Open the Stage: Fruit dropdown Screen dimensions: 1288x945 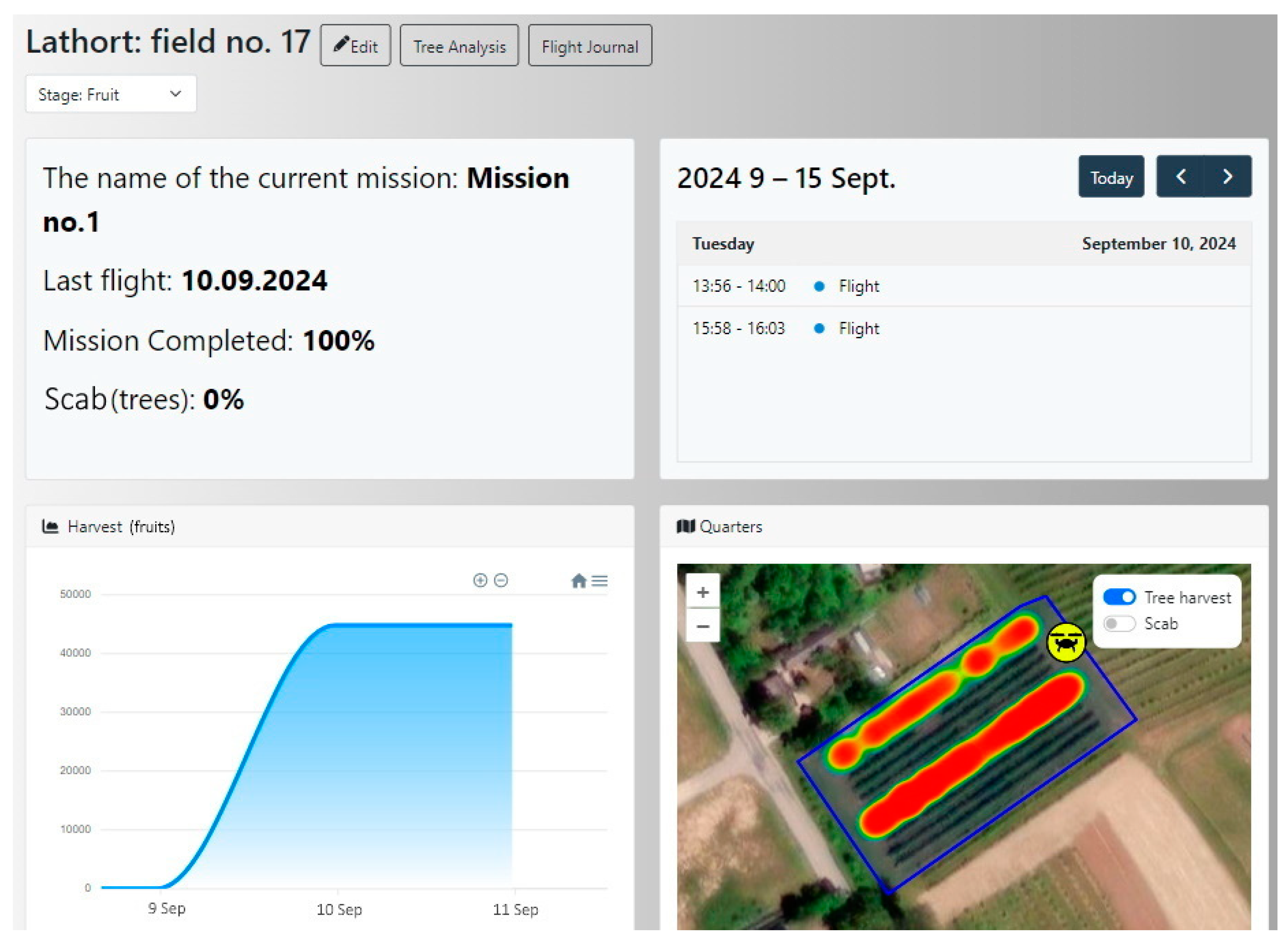(111, 94)
